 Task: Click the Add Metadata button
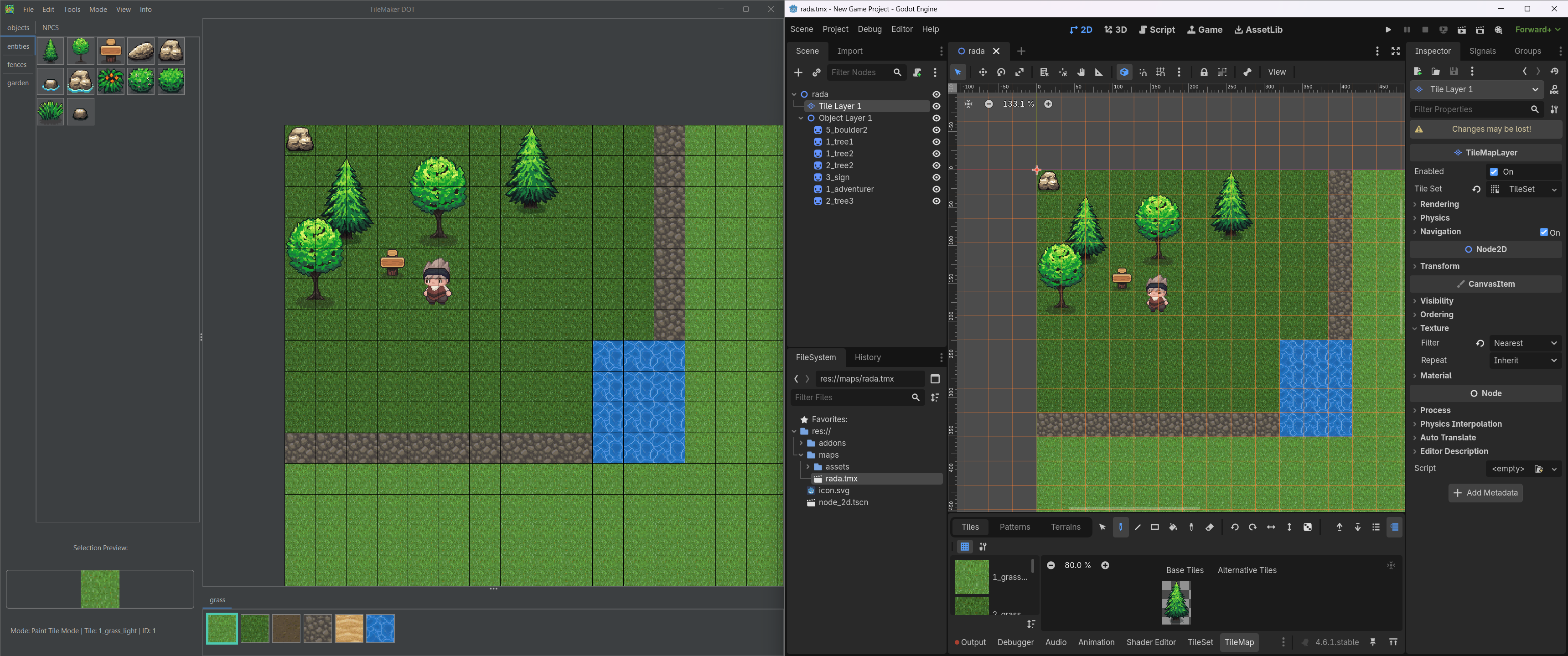[x=1485, y=493]
